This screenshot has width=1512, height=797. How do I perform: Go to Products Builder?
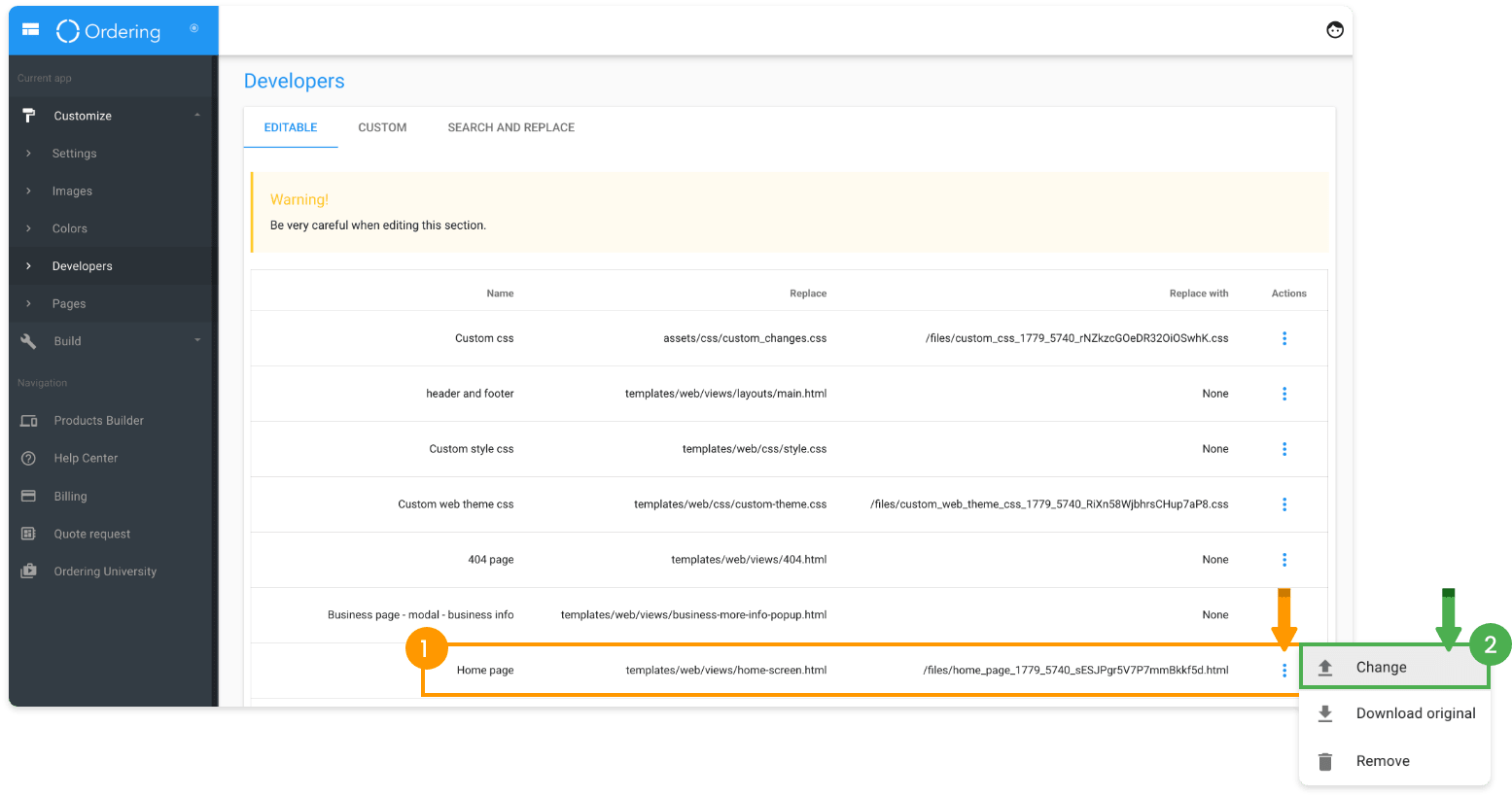99,421
